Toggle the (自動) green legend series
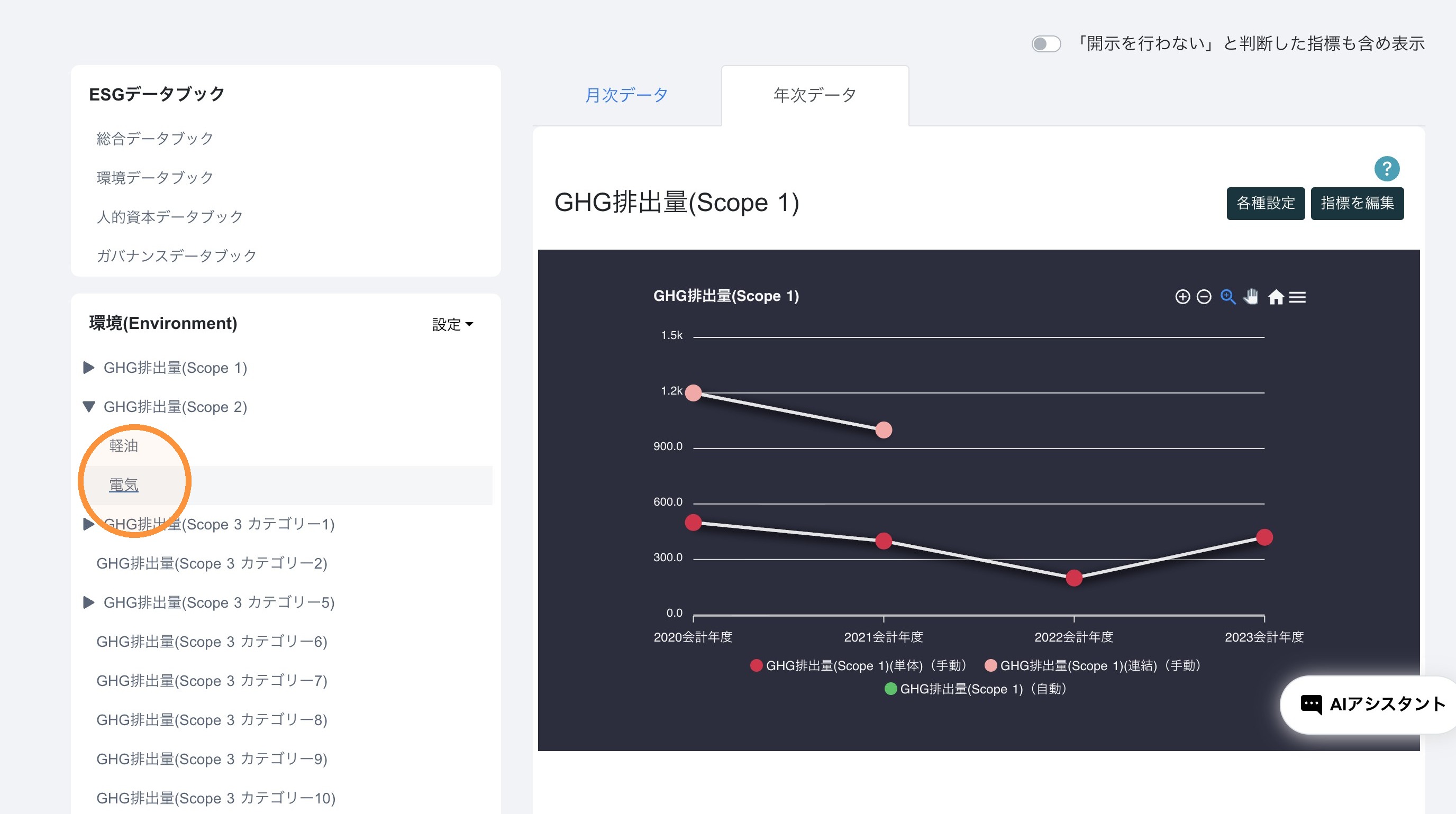Screen dimensions: 1456x814 pyautogui.click(x=976, y=689)
